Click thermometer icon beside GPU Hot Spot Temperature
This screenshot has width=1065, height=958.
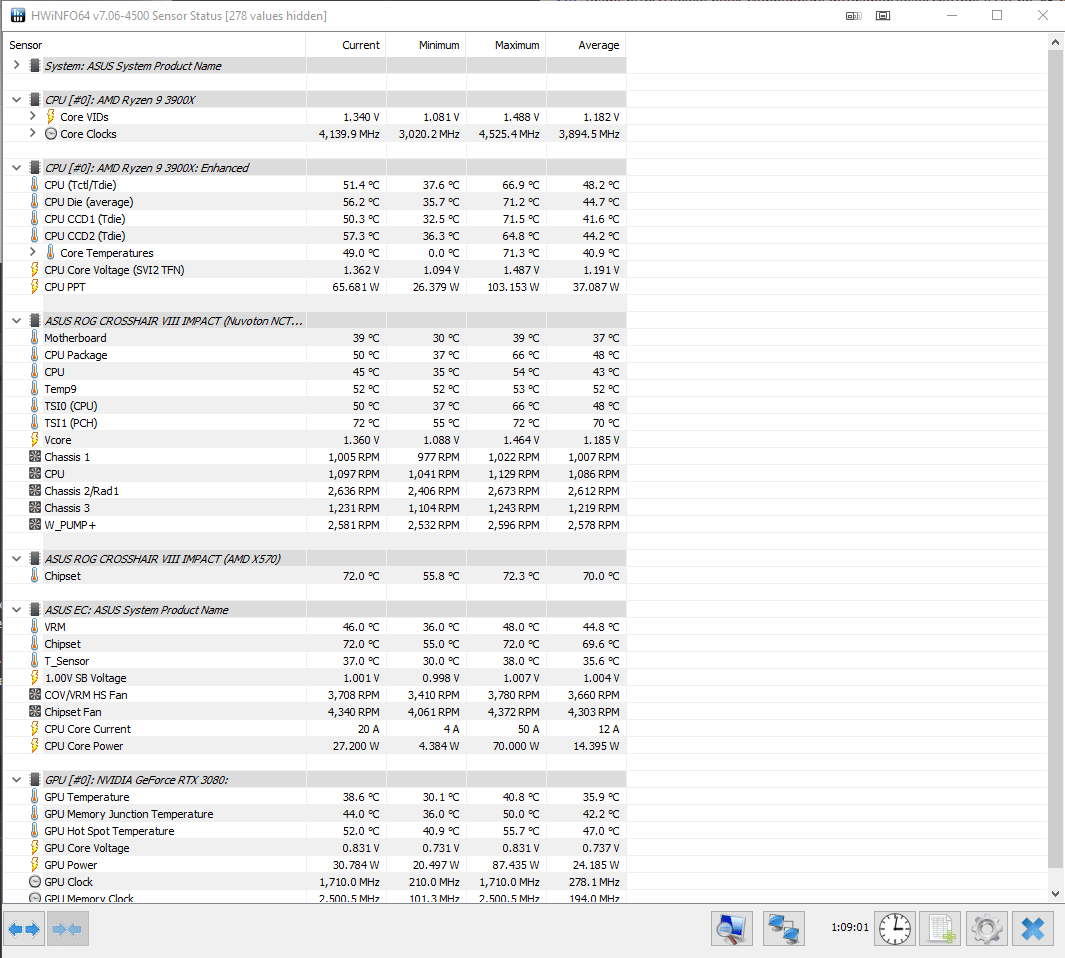pyautogui.click(x=35, y=830)
